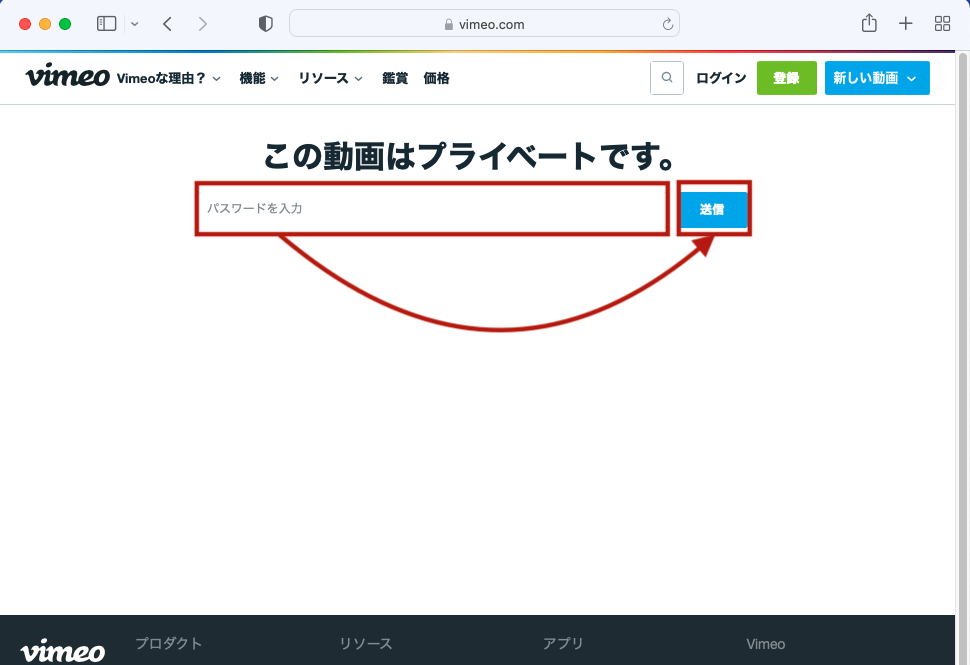
Task: Open the 価格 nav item
Action: pos(436,79)
